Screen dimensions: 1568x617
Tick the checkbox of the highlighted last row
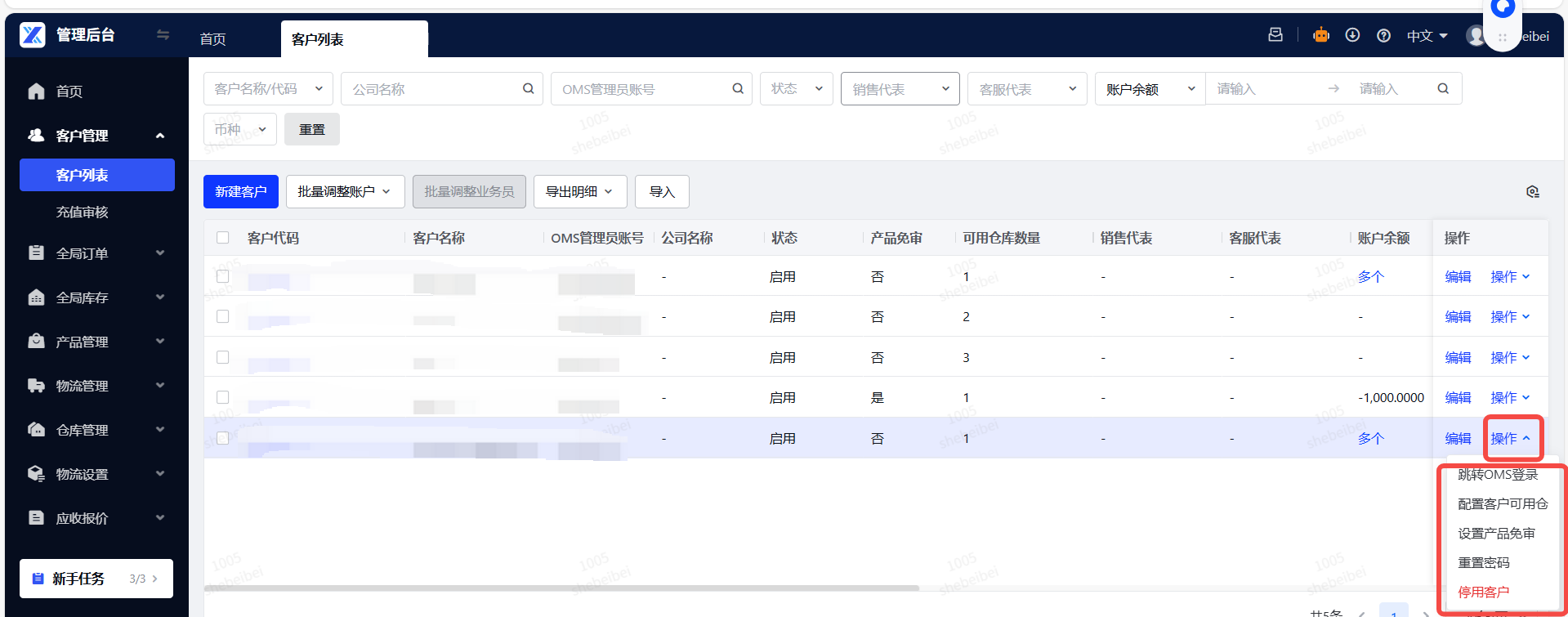[222, 438]
